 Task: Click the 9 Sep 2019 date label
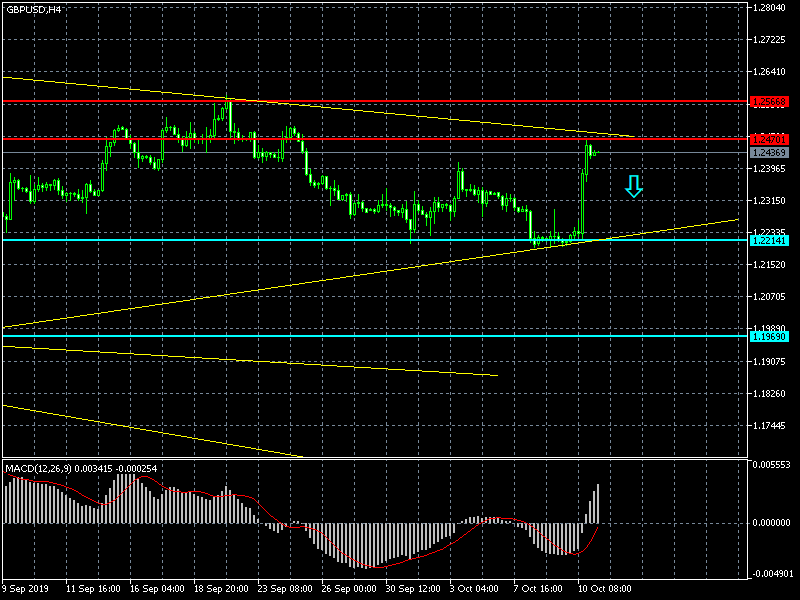pyautogui.click(x=26, y=588)
